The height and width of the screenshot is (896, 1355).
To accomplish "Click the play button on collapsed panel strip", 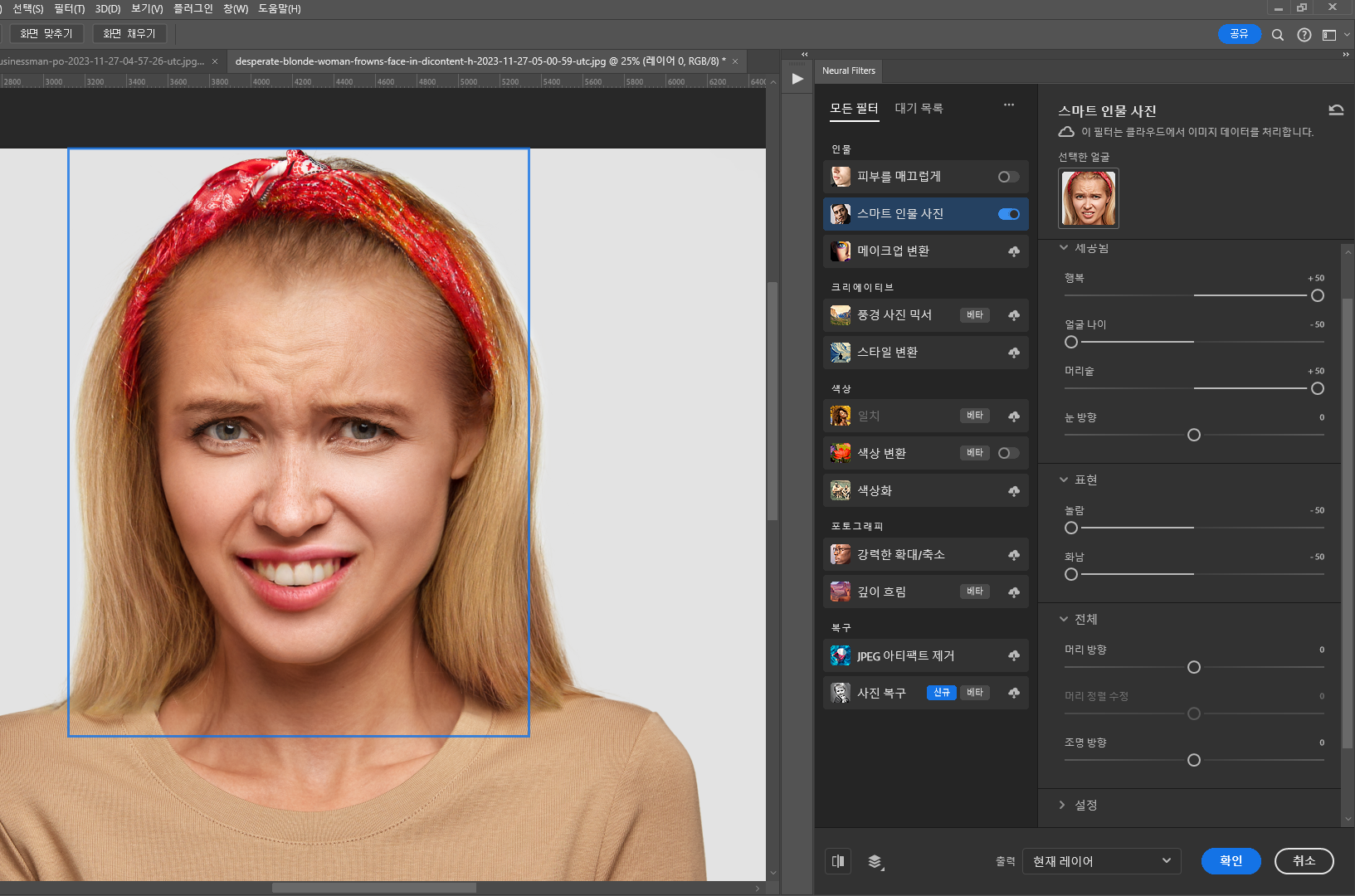I will click(797, 79).
